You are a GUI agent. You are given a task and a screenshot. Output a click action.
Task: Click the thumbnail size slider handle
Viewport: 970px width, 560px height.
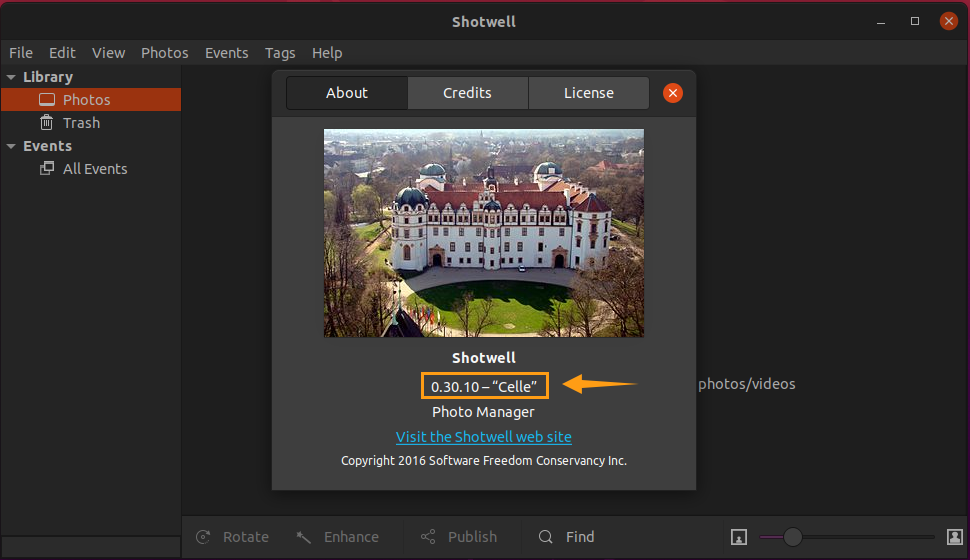point(792,537)
